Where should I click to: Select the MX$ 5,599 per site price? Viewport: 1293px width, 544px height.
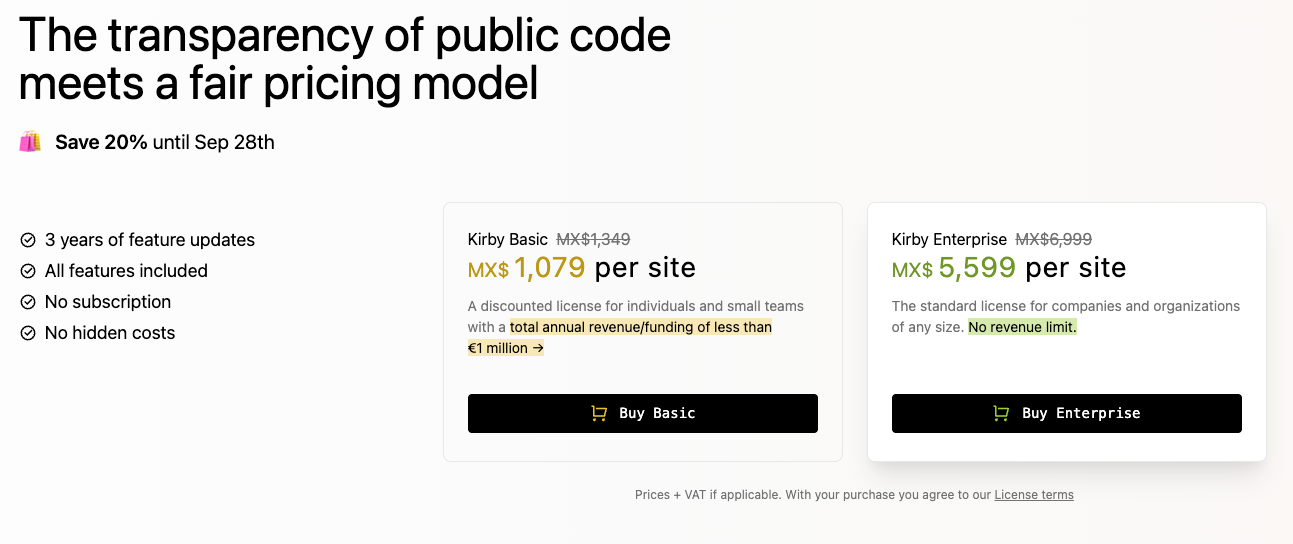point(1009,268)
